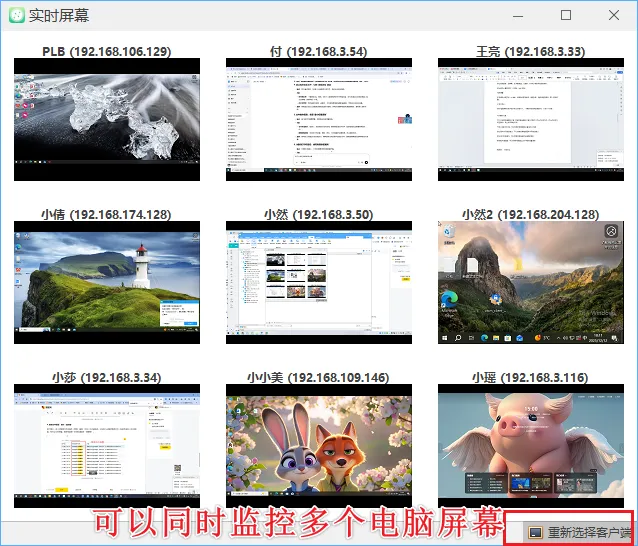Click the green 实时屏幕 app icon
Image resolution: width=638 pixels, height=546 pixels.
(x=17, y=15)
